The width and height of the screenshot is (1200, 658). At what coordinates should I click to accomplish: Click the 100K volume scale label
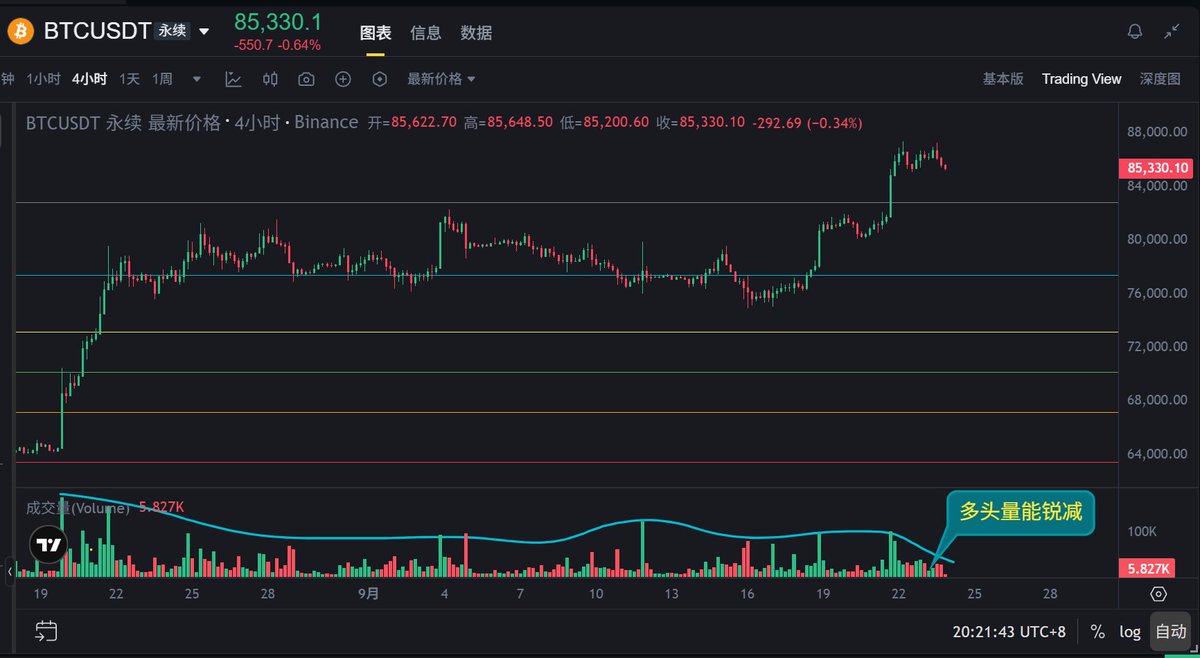[x=1142, y=531]
